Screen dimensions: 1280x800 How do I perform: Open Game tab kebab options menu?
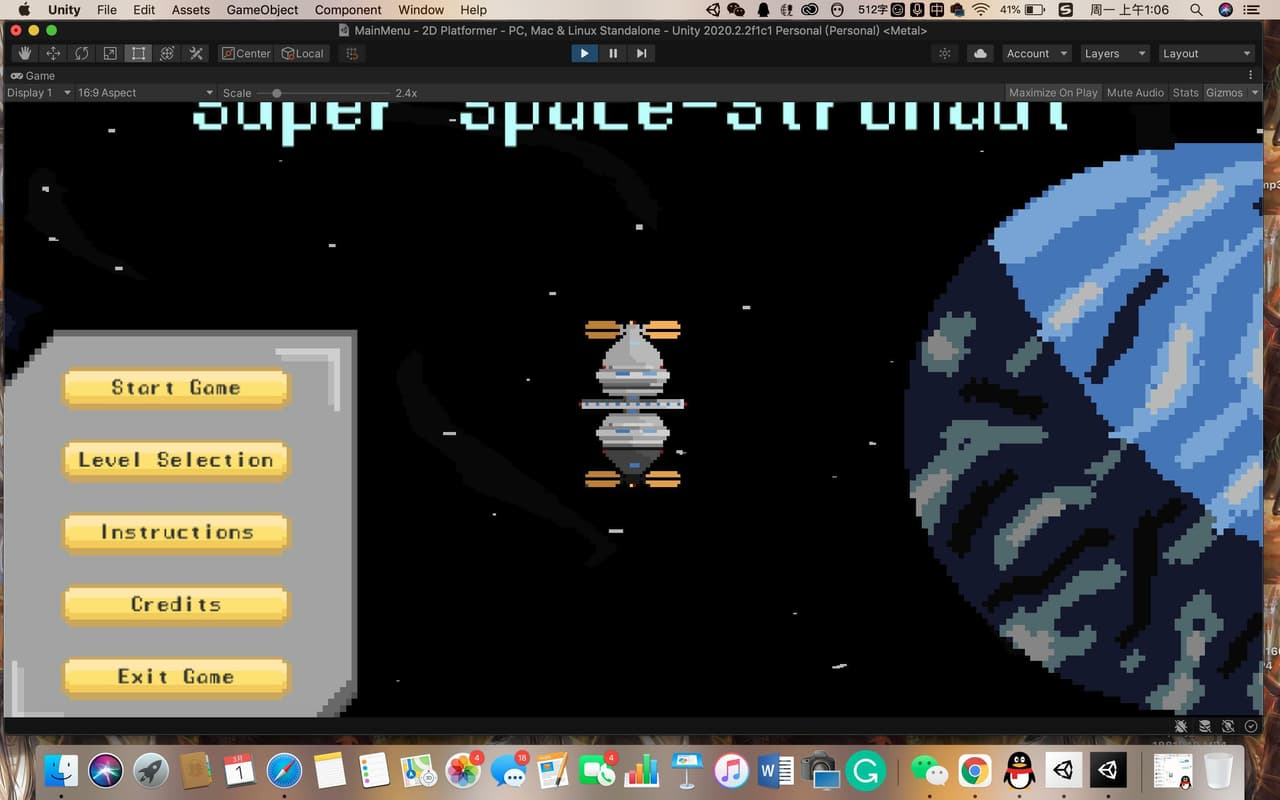coord(1250,75)
